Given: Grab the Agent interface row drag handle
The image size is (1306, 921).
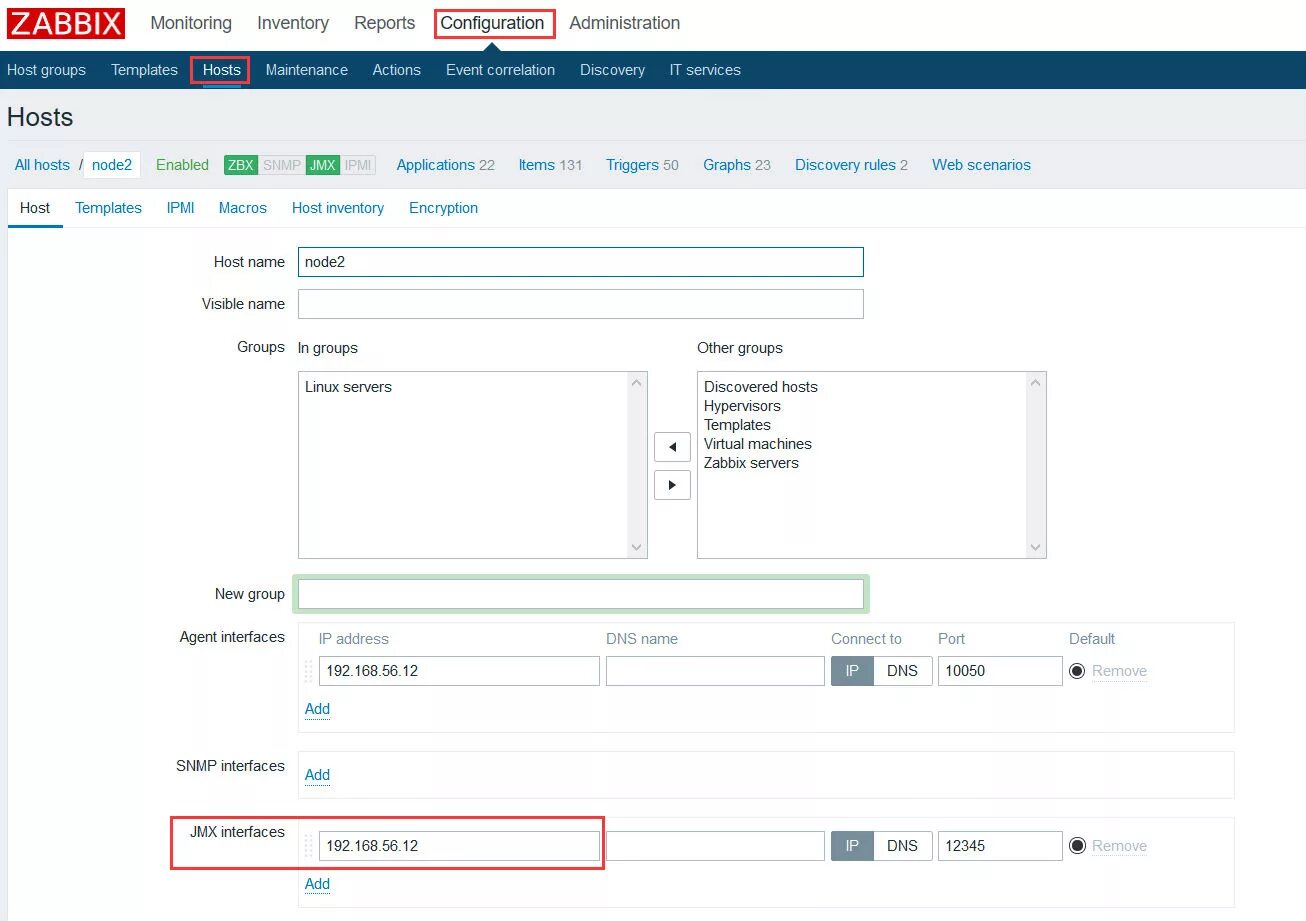Looking at the screenshot, I should coord(308,671).
